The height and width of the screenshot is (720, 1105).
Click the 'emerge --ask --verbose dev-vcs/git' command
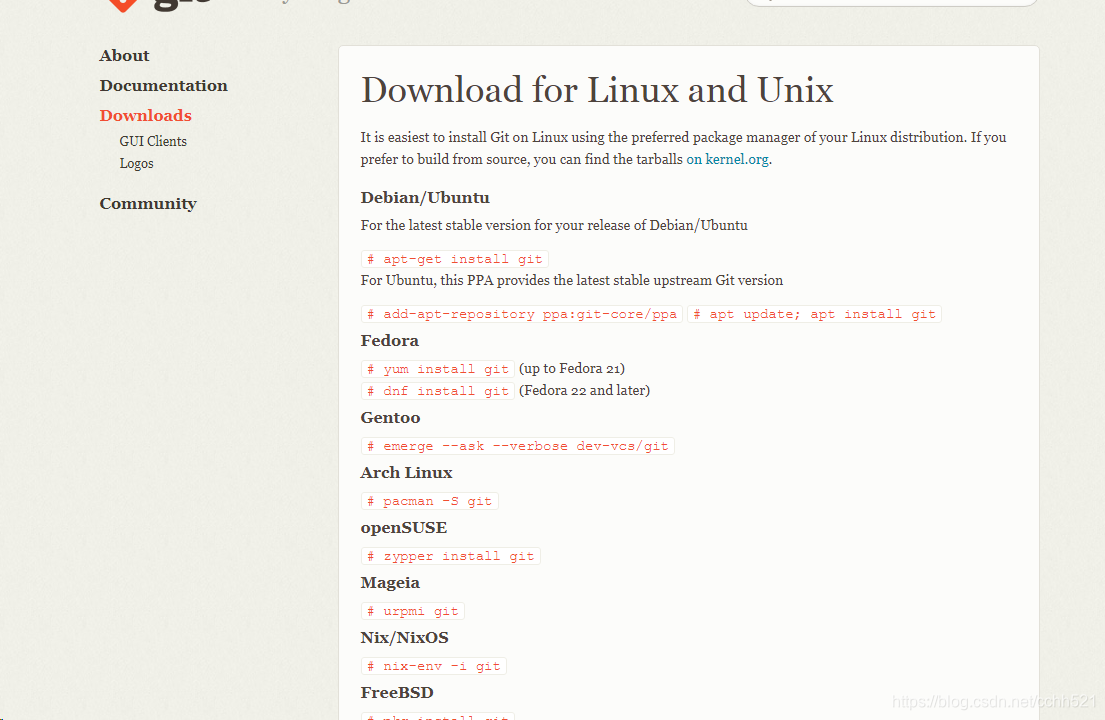tap(517, 446)
